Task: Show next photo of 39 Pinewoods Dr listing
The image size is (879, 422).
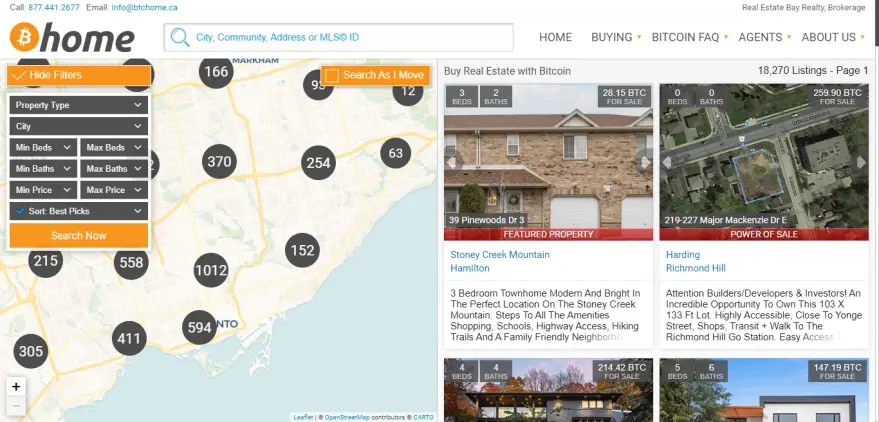Action: (645, 163)
